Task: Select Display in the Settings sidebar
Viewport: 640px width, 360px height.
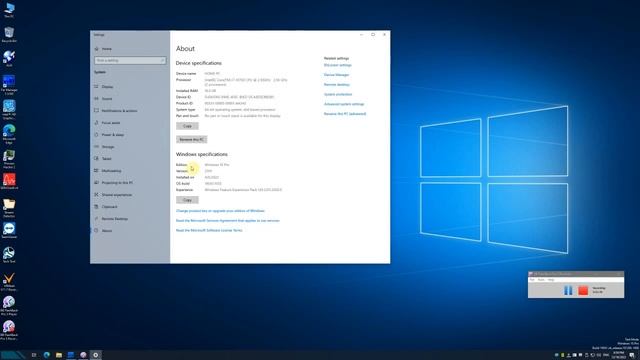Action: click(107, 87)
